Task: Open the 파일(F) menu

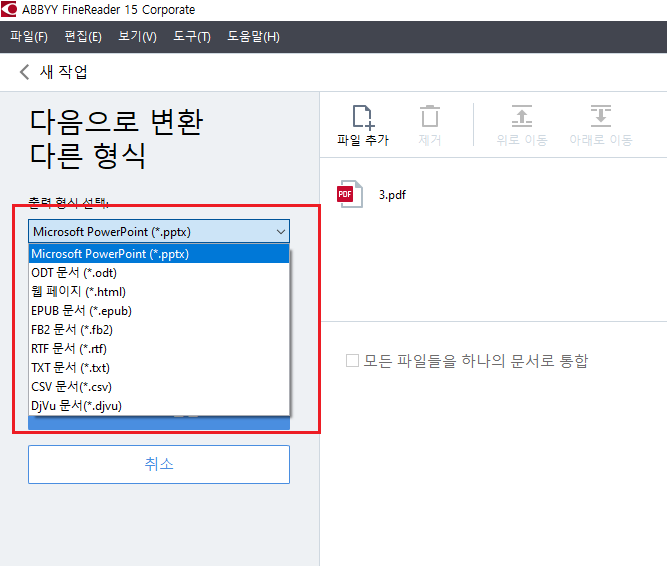Action: coord(29,37)
